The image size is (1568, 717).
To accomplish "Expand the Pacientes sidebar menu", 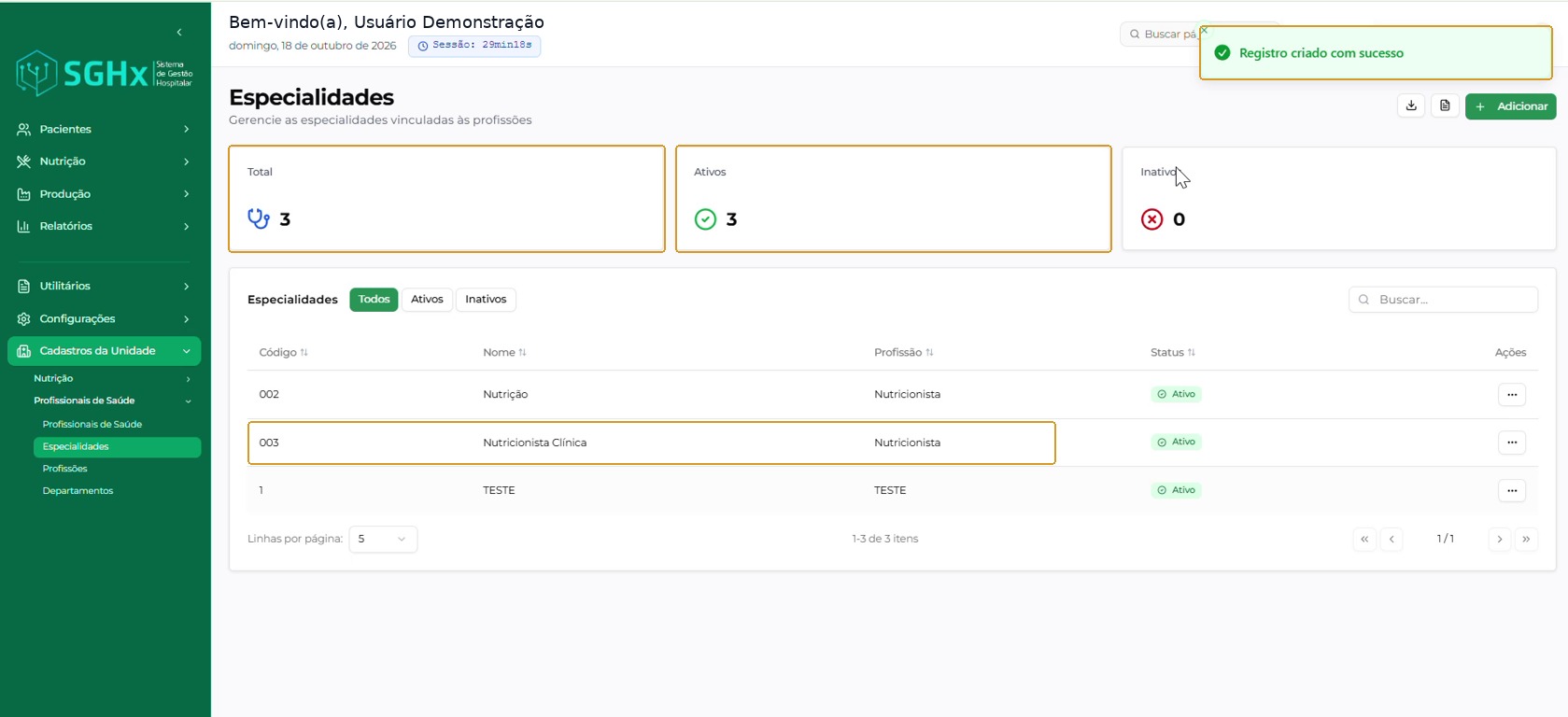I will coord(105,129).
